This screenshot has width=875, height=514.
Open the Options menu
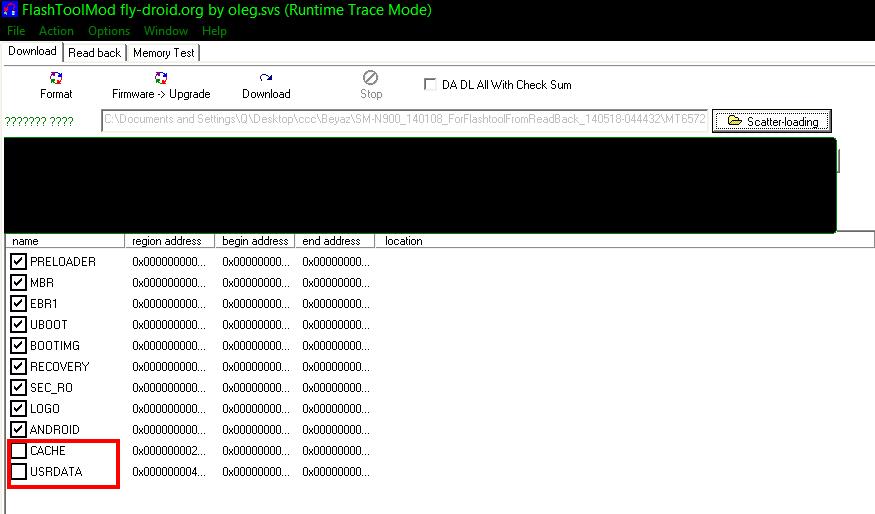point(109,31)
